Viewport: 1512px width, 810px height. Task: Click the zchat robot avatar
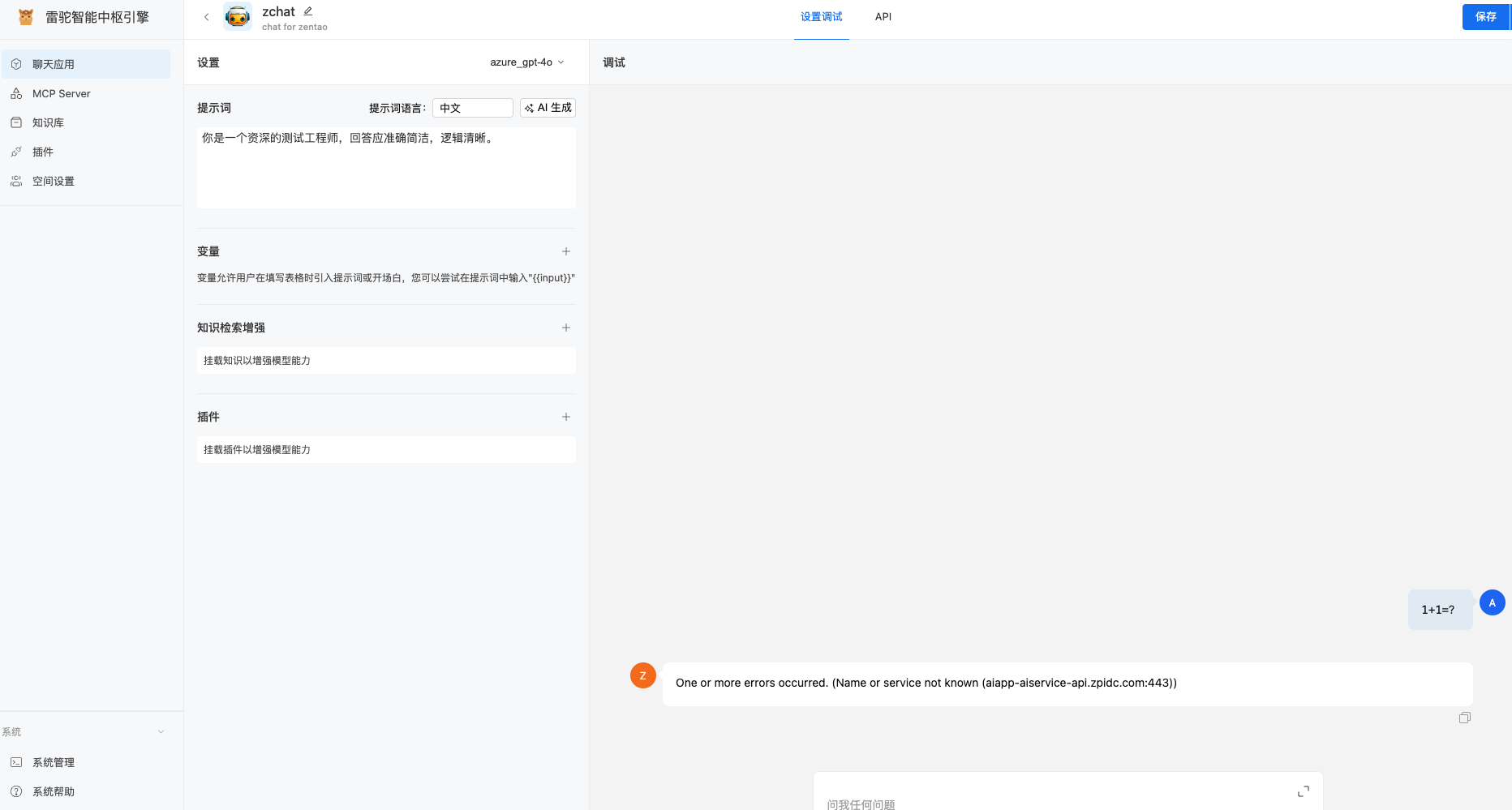point(238,16)
